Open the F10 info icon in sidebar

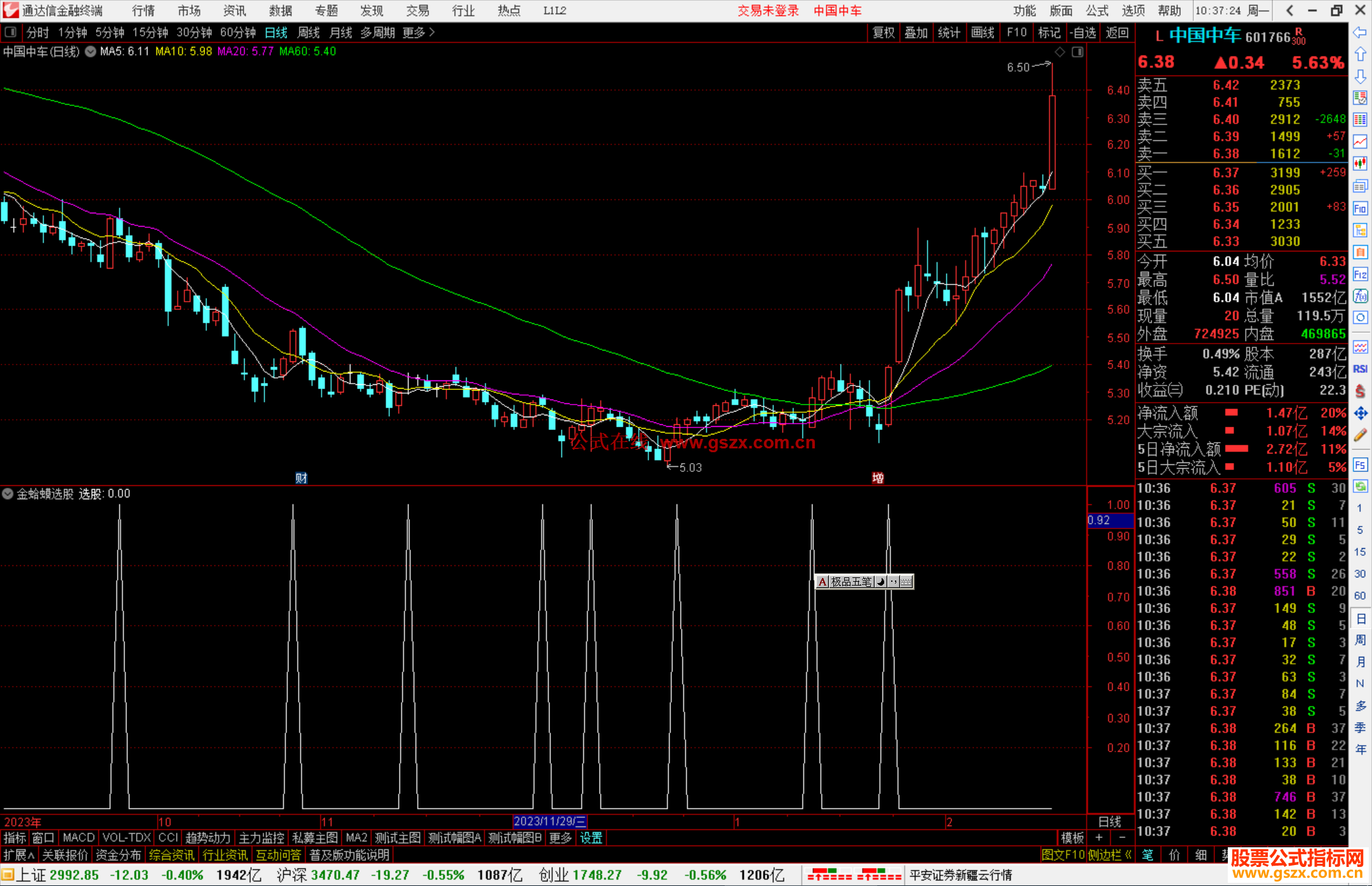pyautogui.click(x=1360, y=208)
